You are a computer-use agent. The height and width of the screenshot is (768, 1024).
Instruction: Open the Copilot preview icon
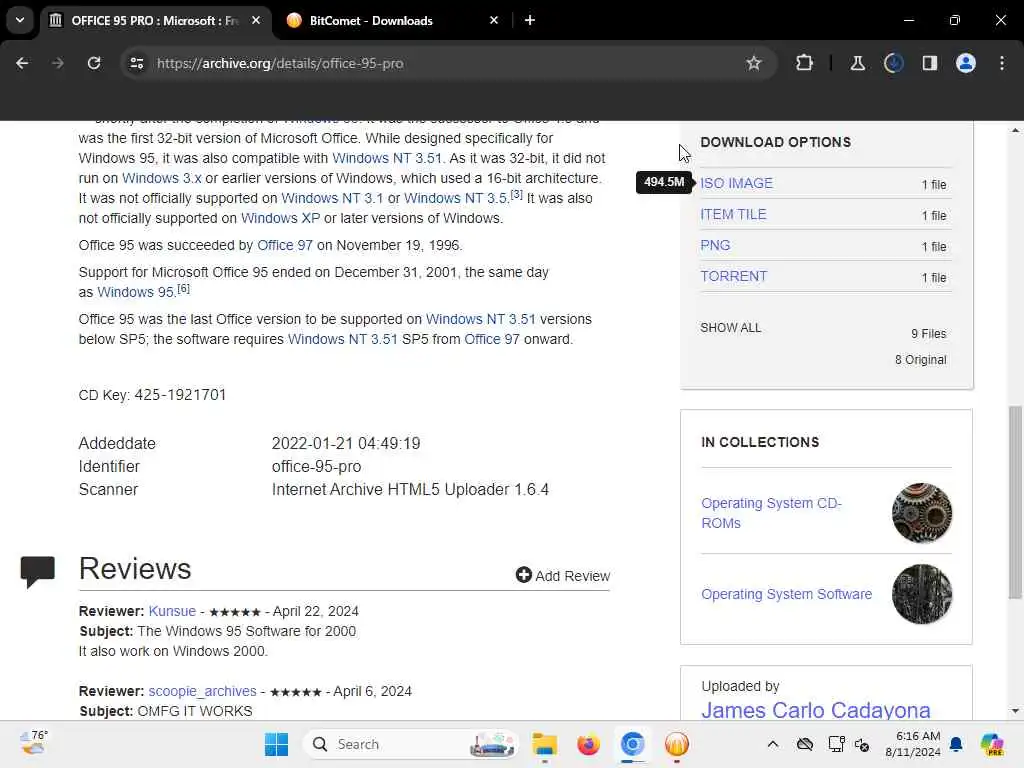[992, 744]
